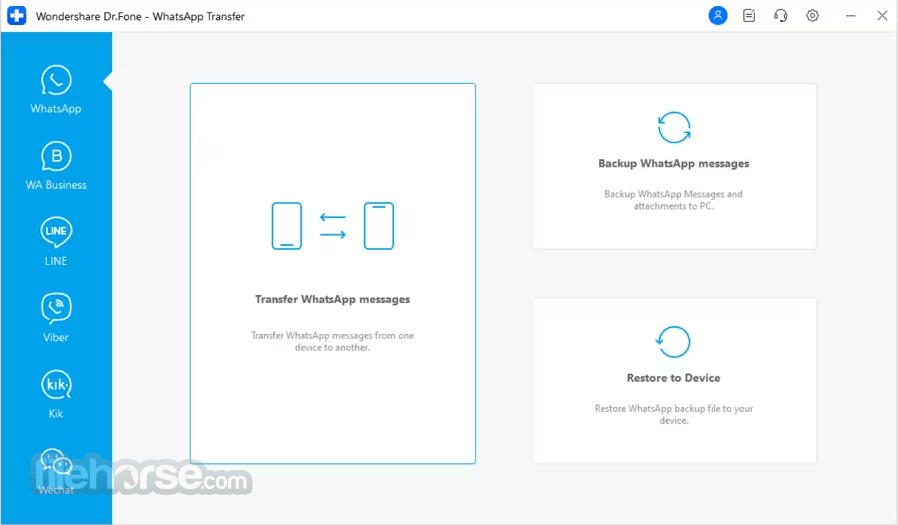Click the 'Transfer WhatsApp messages' heading
Screen dimensions: 898x525
point(333,299)
